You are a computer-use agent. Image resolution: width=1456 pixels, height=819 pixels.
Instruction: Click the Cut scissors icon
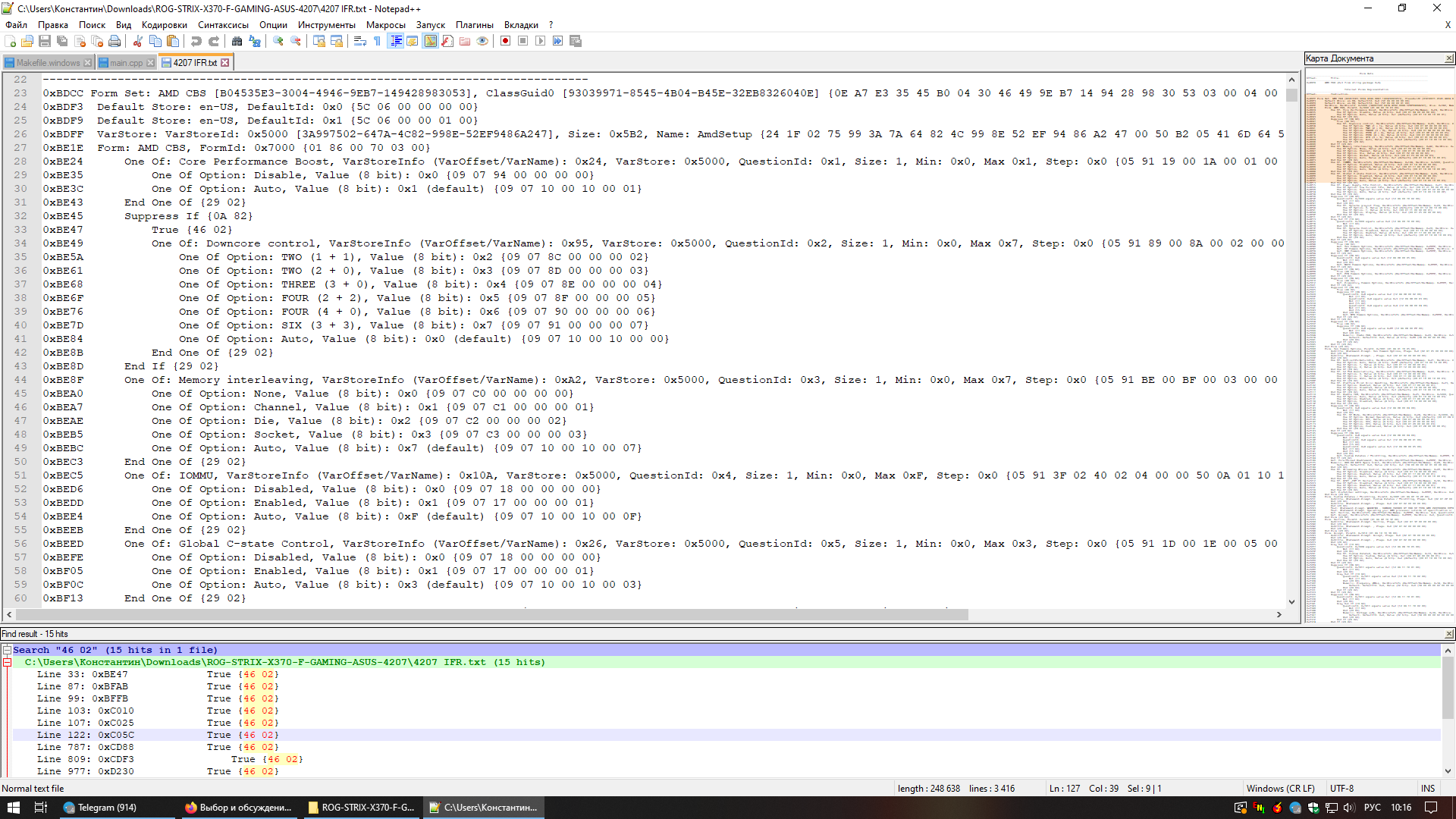point(138,41)
